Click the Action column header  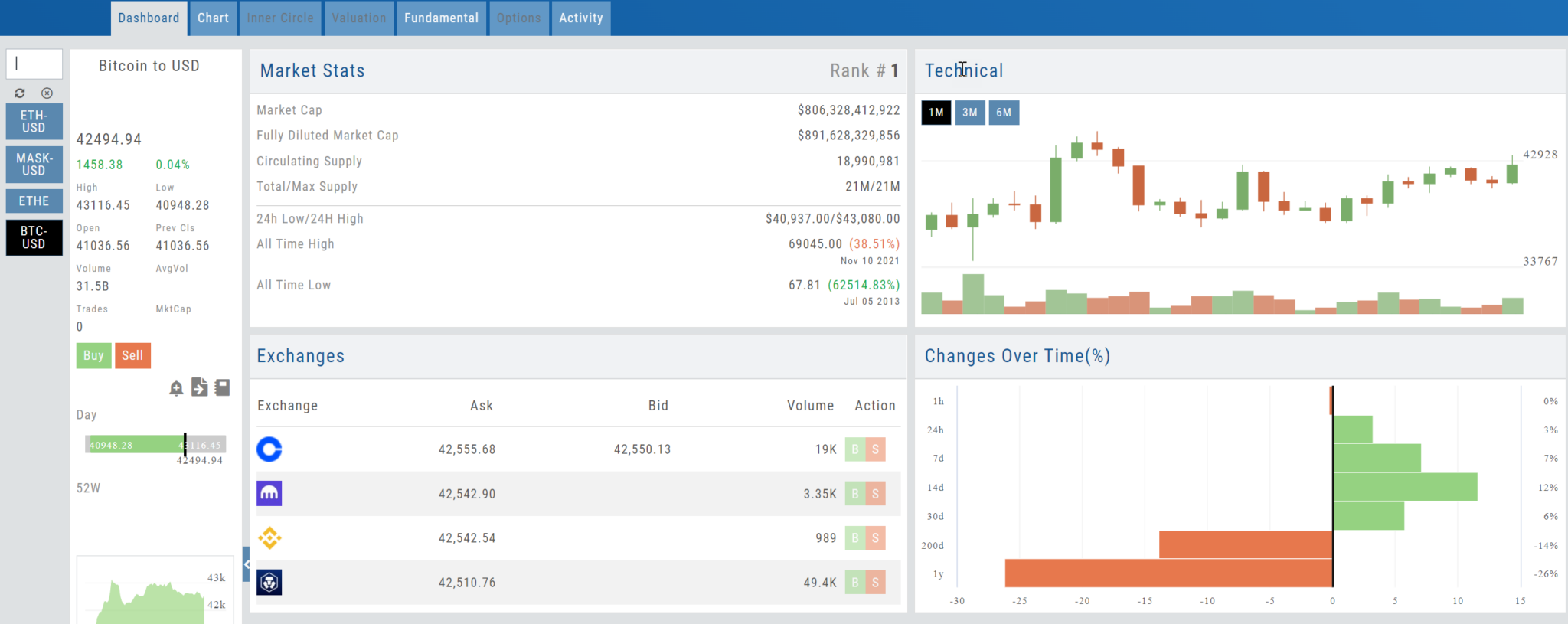(x=875, y=406)
